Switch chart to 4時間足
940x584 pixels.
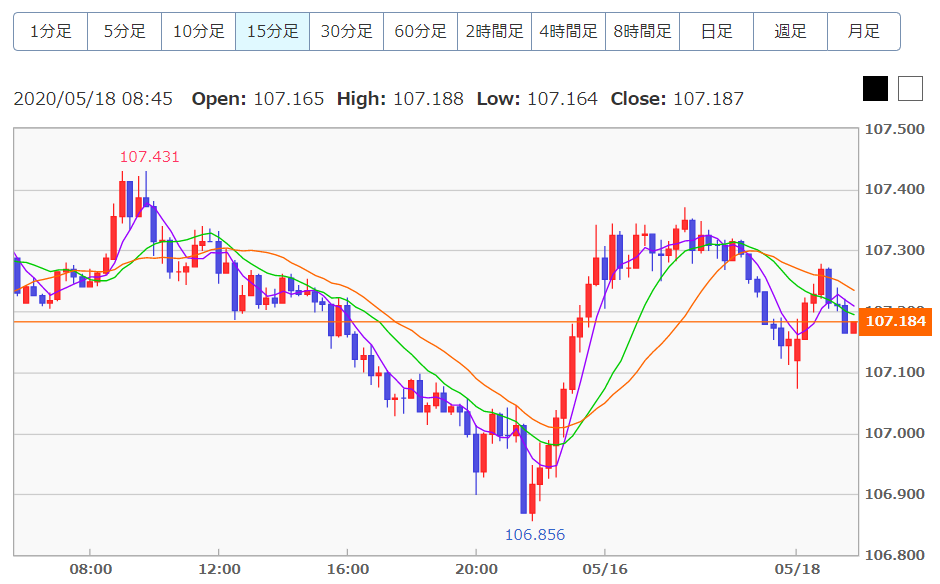point(568,31)
